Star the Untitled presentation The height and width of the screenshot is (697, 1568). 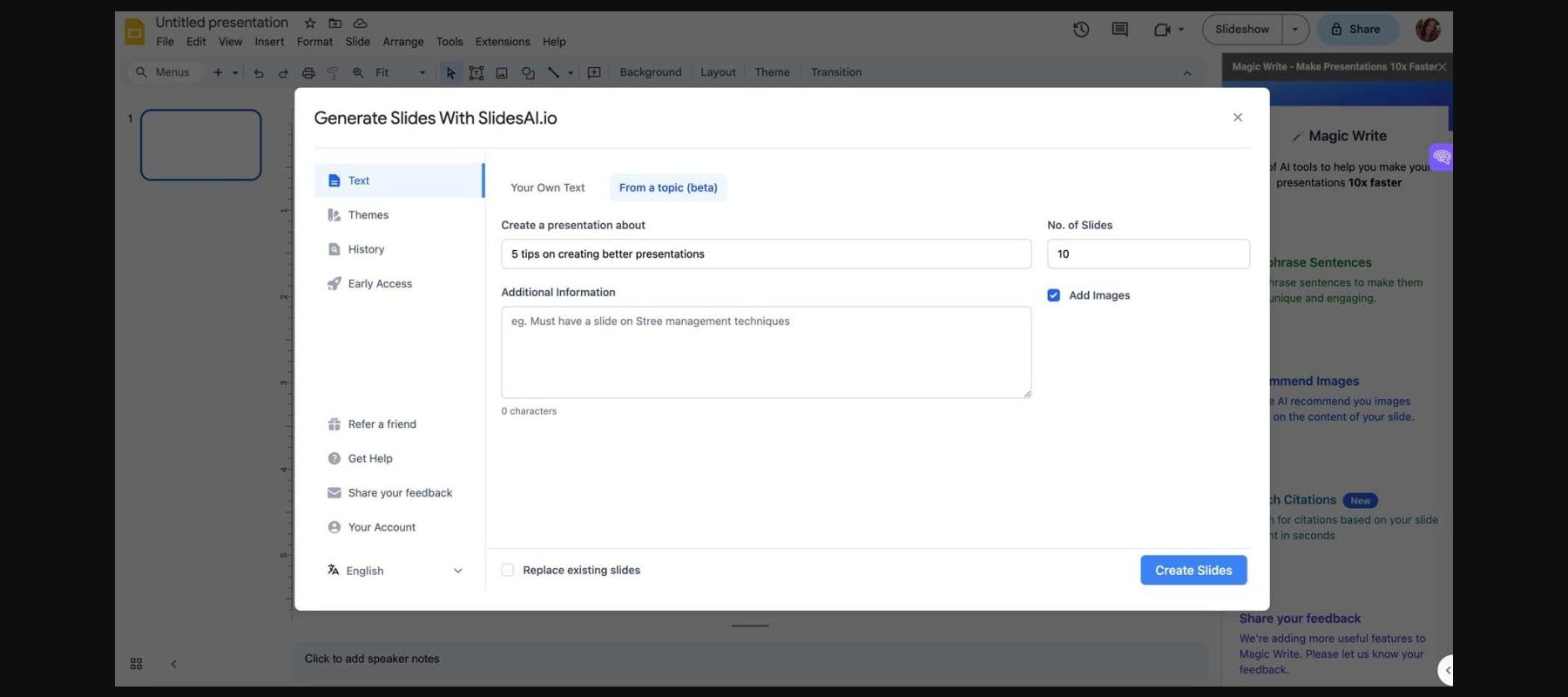[x=310, y=23]
